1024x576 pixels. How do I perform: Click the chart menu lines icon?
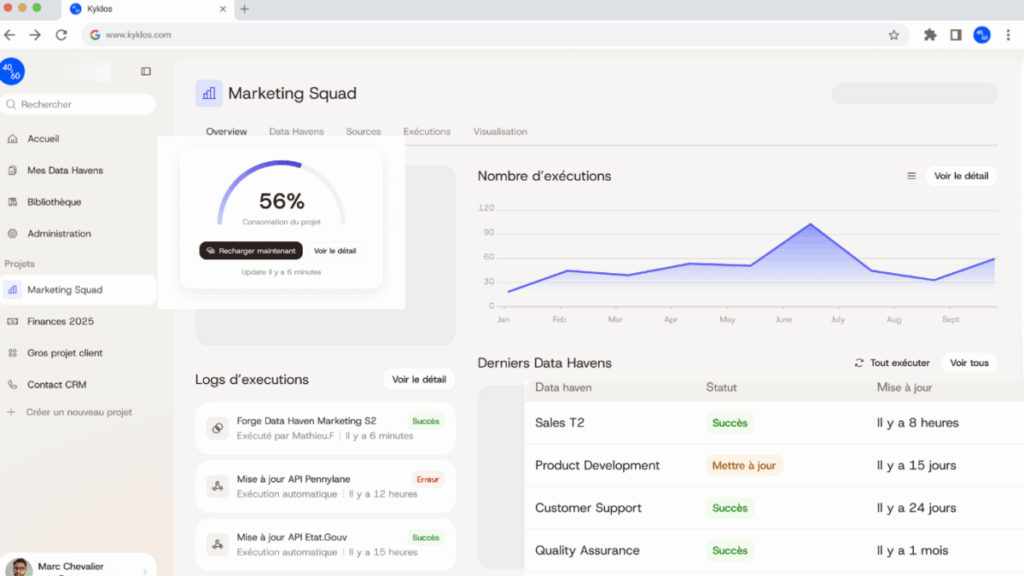click(x=911, y=176)
